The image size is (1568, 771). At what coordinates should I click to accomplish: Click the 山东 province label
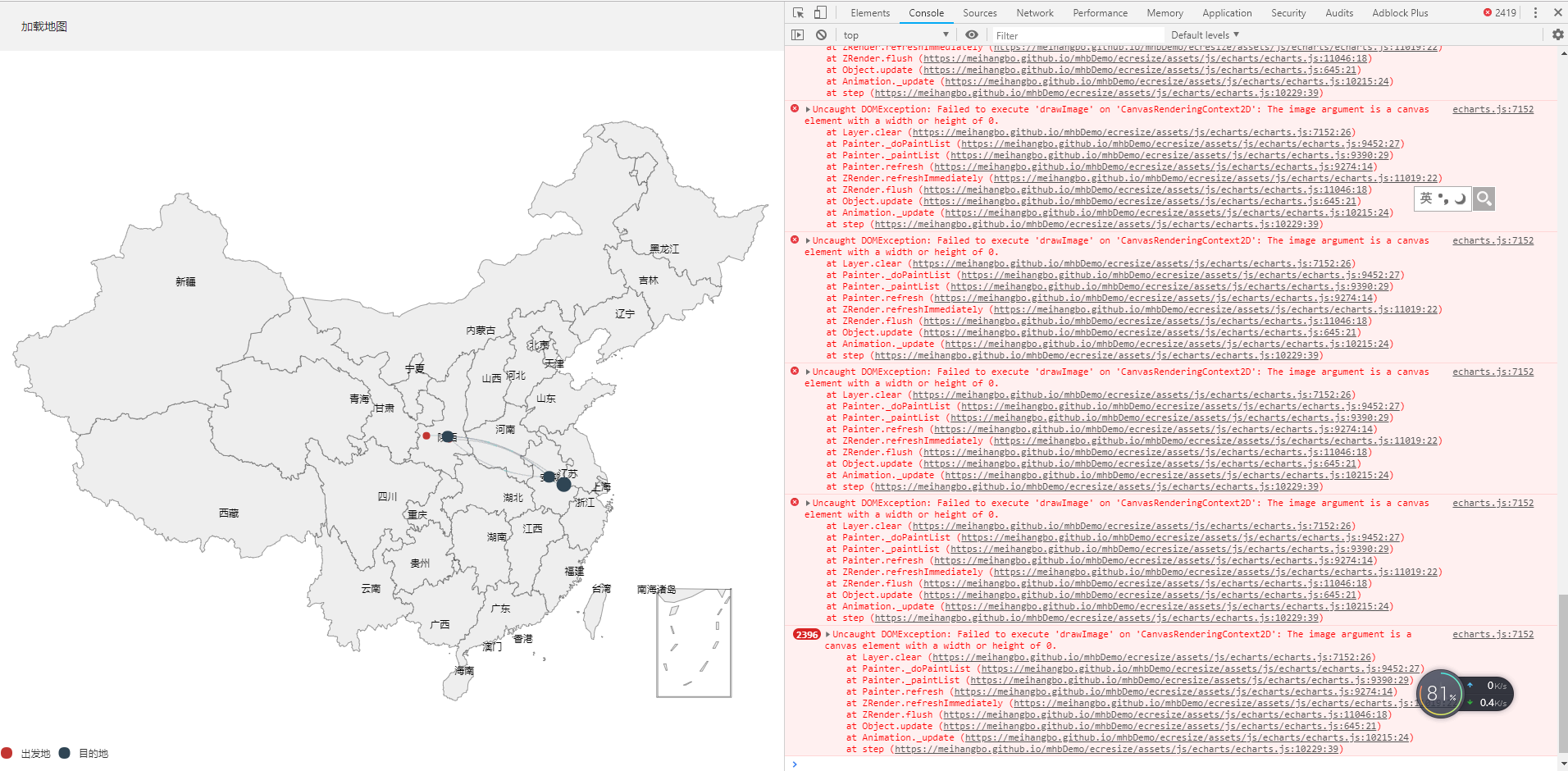545,399
